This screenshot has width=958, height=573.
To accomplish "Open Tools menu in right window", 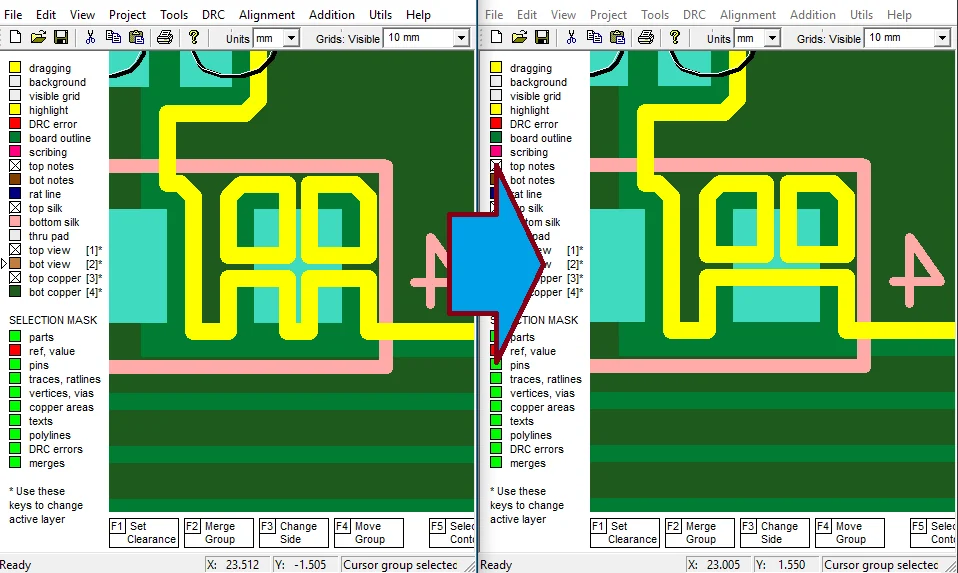I will [x=655, y=15].
